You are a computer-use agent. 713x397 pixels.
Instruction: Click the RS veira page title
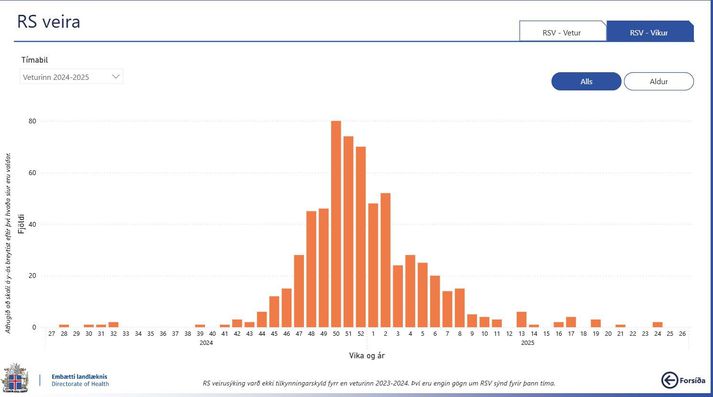(49, 22)
